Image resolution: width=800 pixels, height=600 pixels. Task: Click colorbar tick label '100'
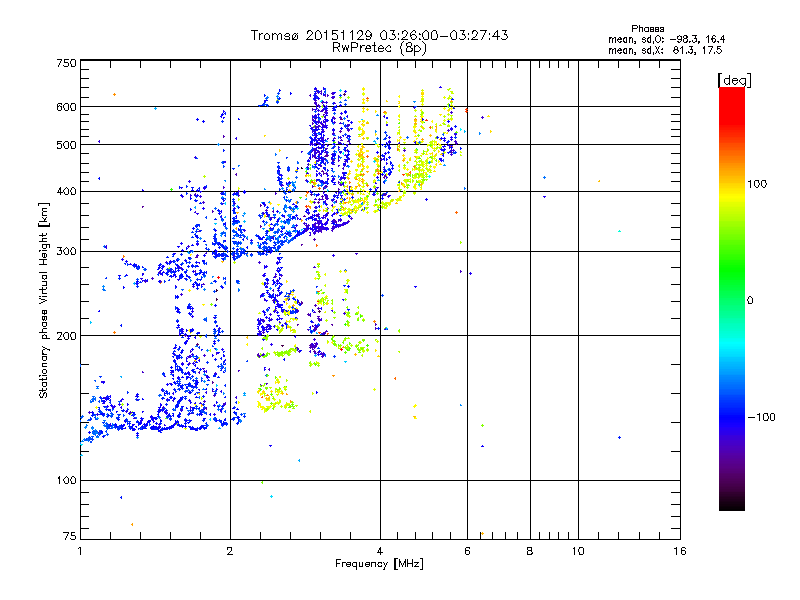pos(757,184)
